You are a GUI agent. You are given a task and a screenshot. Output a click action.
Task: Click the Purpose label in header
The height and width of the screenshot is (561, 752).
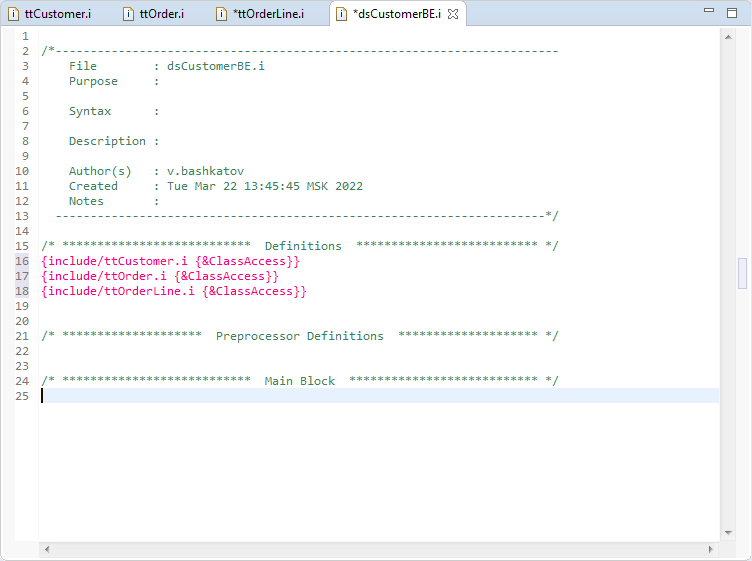click(93, 81)
